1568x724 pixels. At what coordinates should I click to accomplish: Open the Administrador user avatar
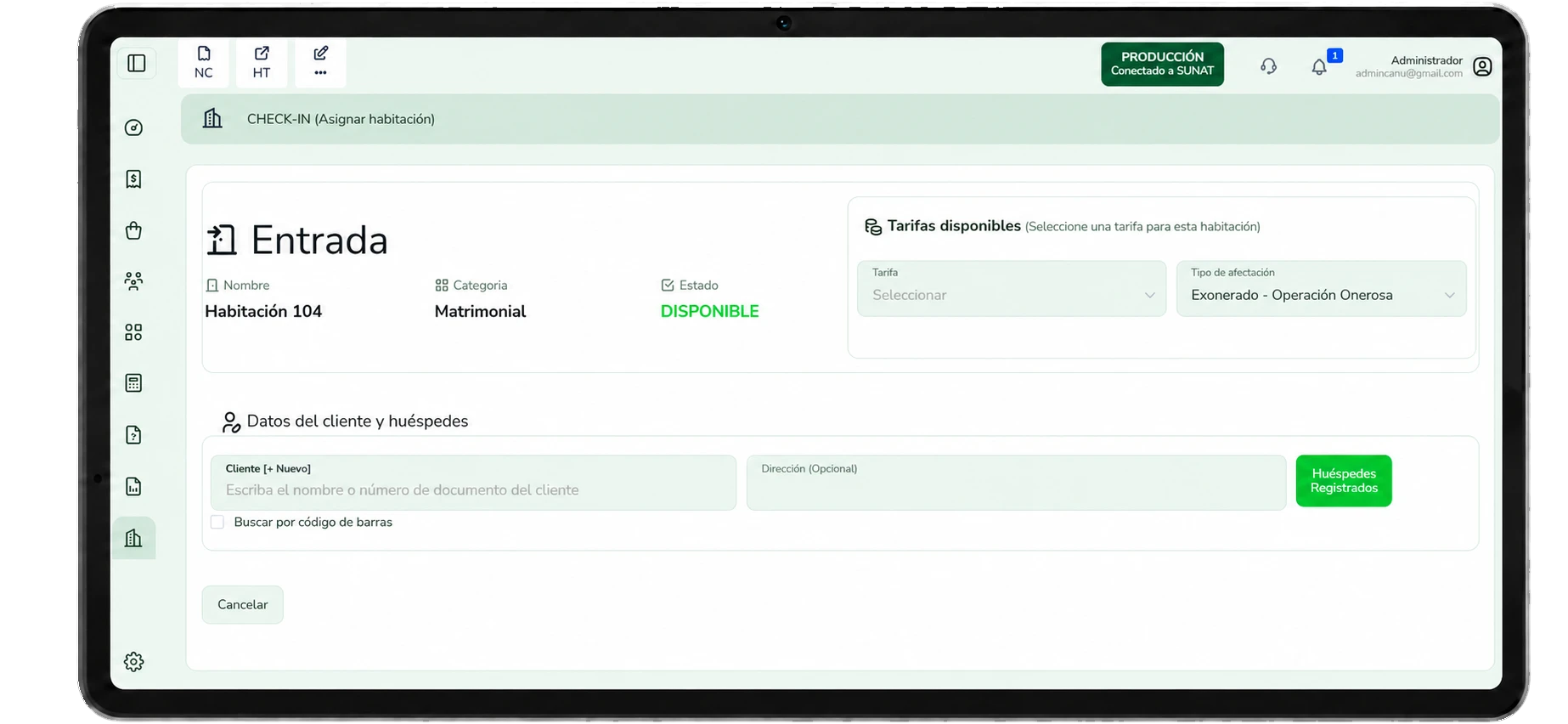click(1482, 66)
